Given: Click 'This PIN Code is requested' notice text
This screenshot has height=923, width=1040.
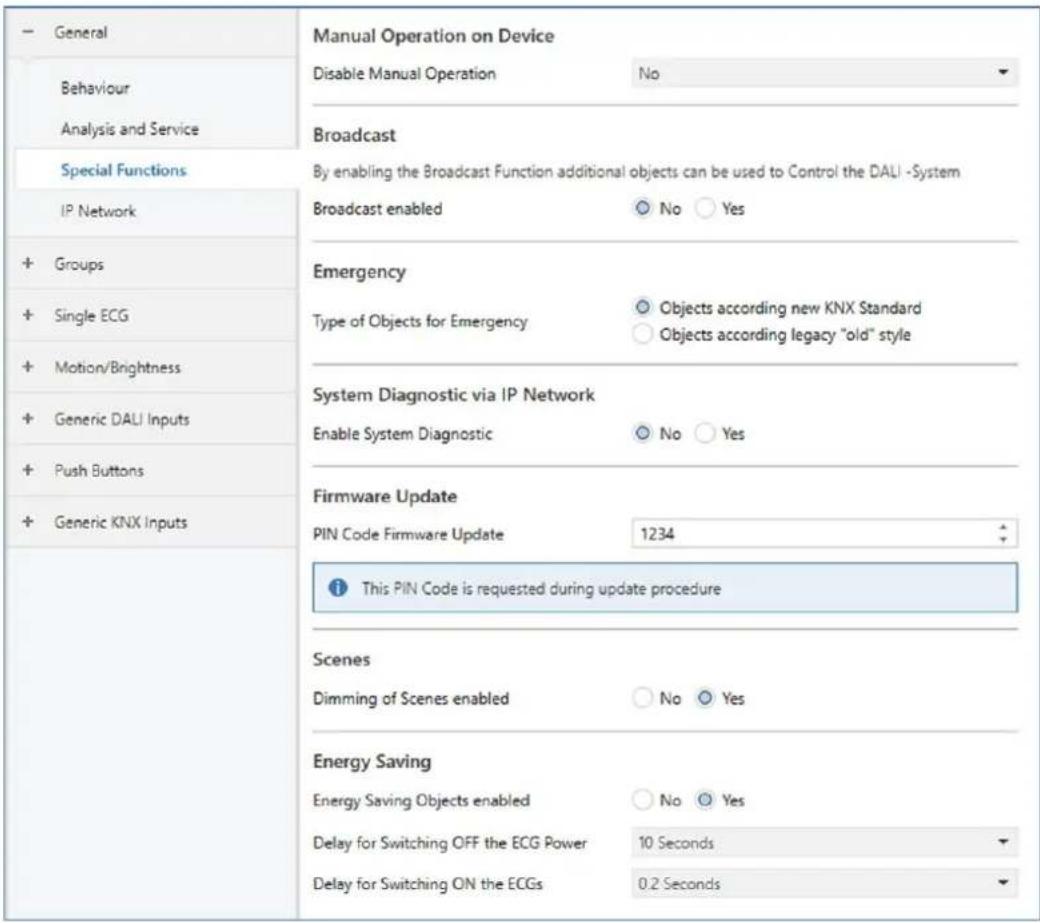Looking at the screenshot, I should click(541, 588).
